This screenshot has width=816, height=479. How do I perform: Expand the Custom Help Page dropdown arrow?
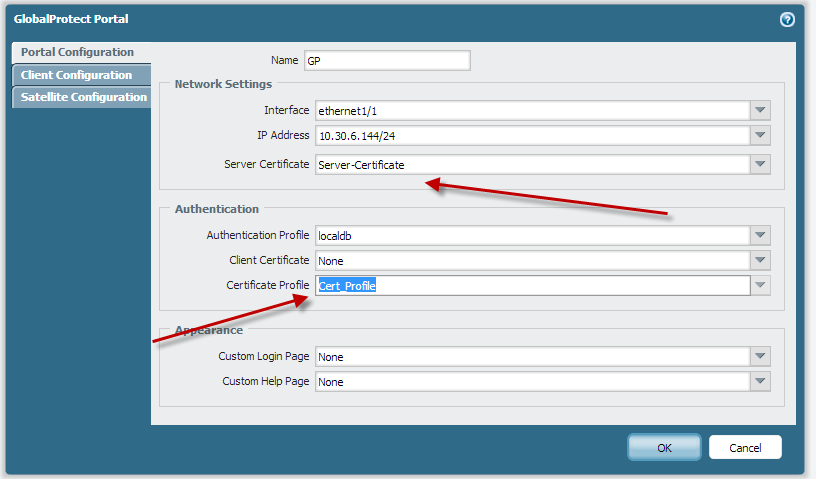[x=760, y=381]
